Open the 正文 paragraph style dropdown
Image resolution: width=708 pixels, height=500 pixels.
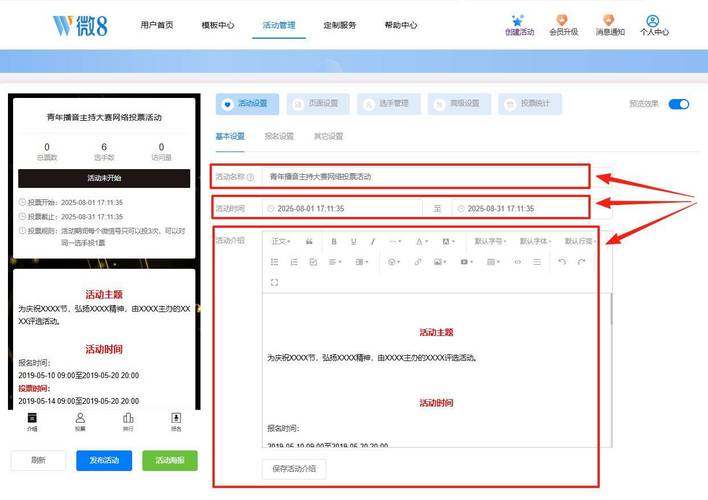click(x=281, y=241)
